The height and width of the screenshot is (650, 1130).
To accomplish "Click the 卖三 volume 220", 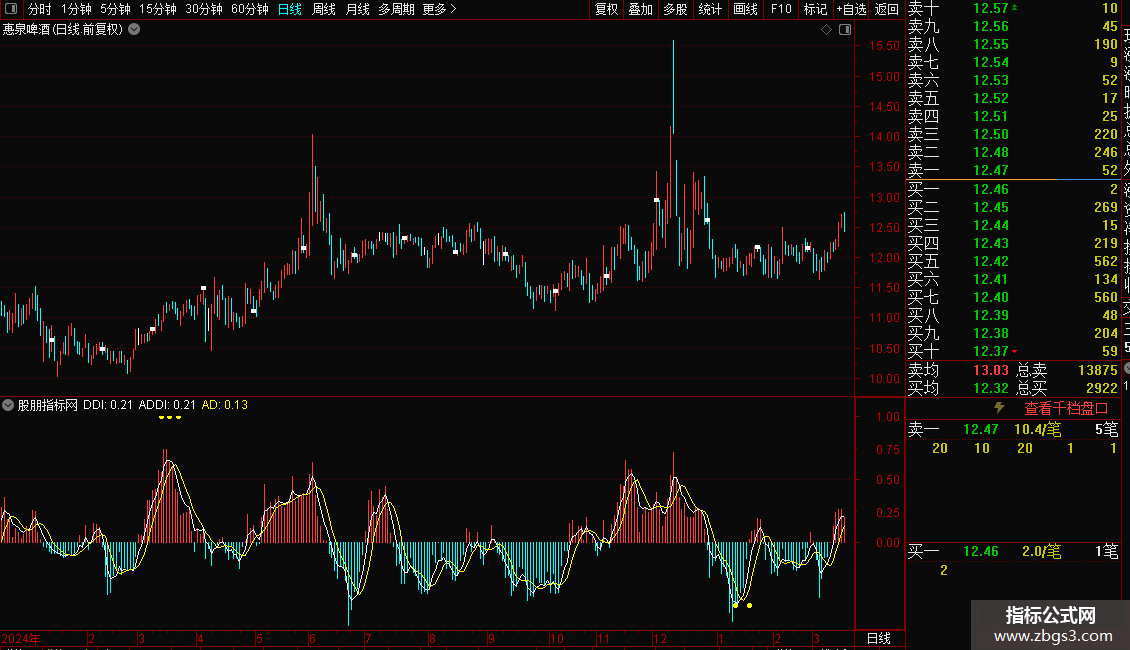I will click(1105, 134).
